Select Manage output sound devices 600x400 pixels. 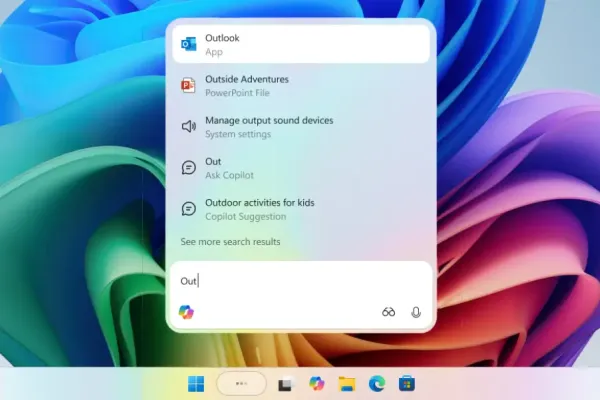point(301,127)
